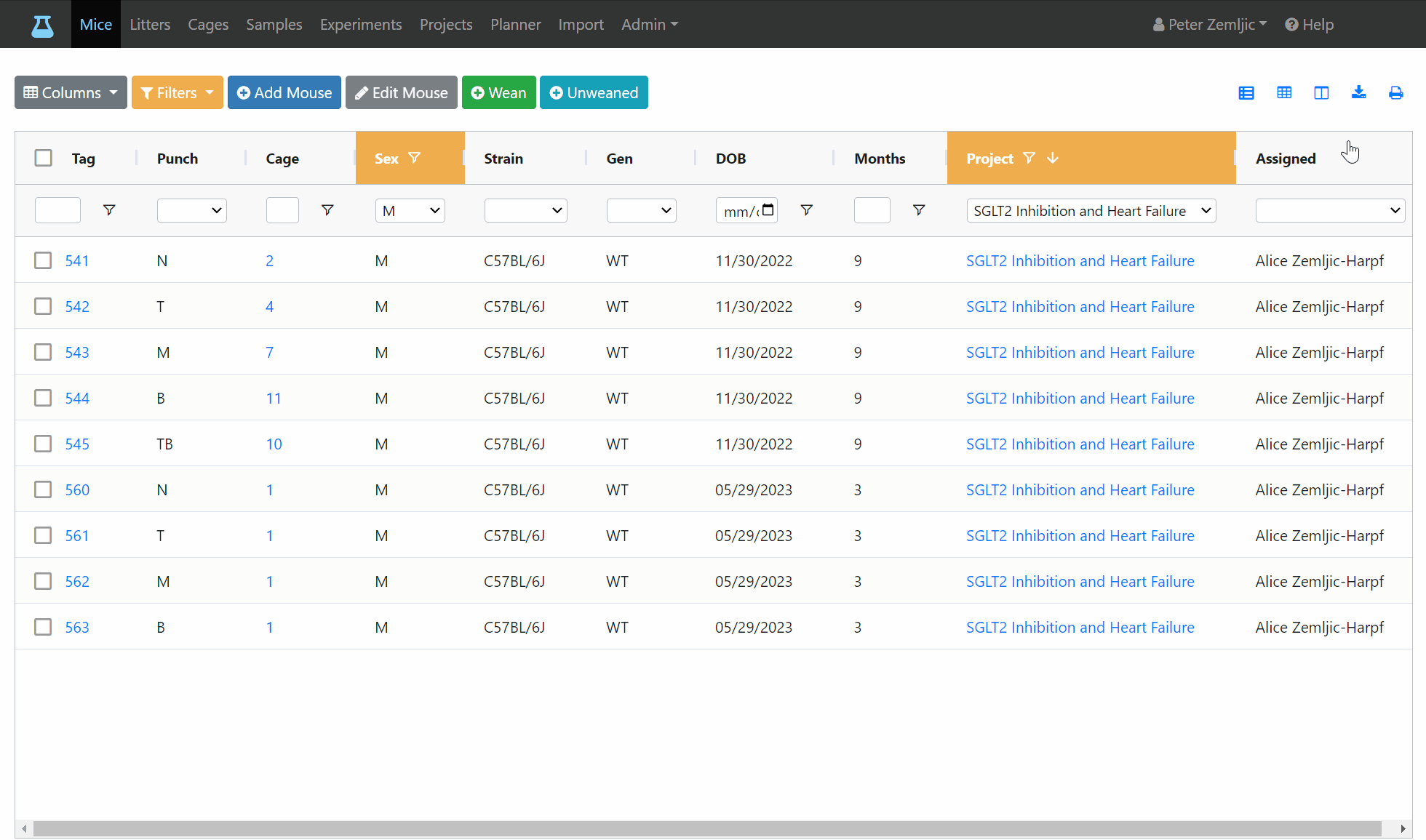
Task: Click funnel icon in Project column header
Action: pyautogui.click(x=1029, y=158)
